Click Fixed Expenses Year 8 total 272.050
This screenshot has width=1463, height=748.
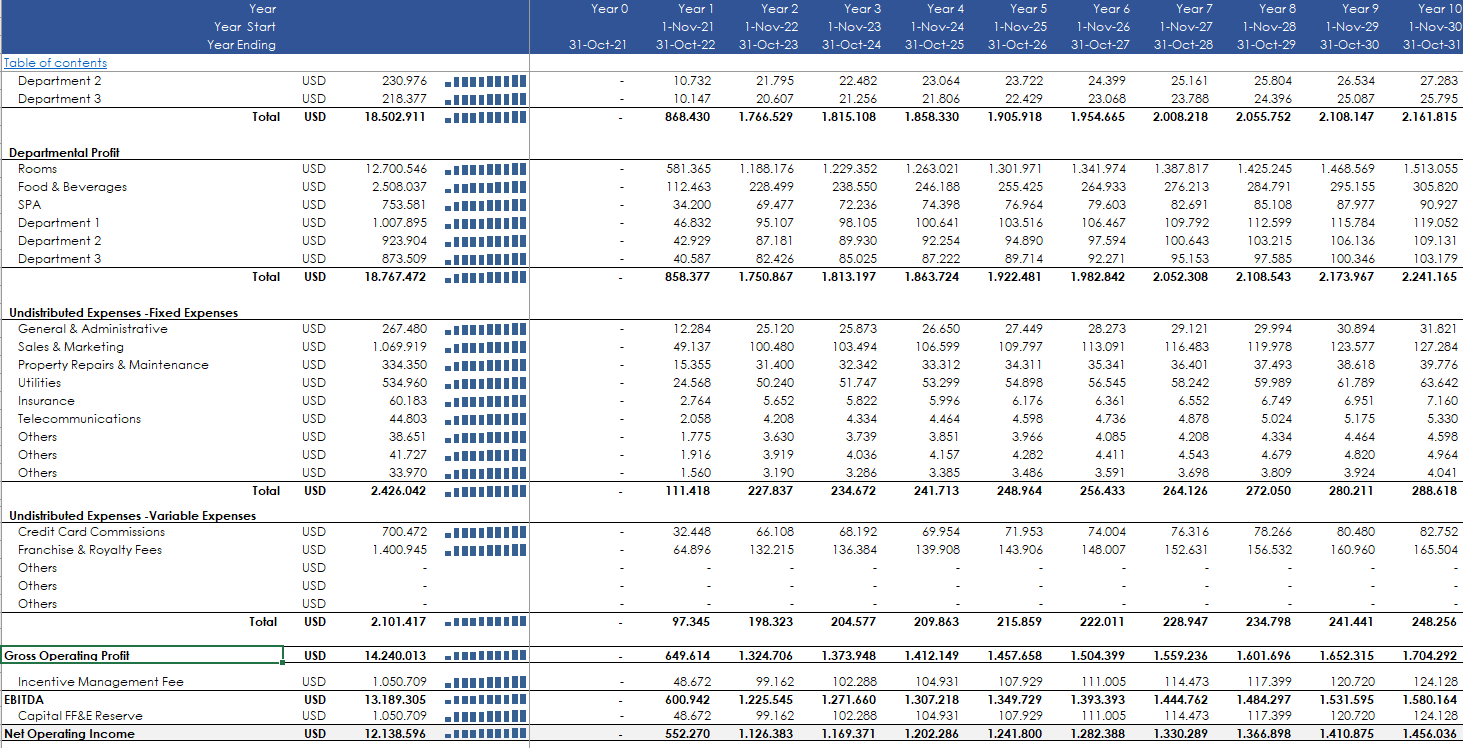tap(1271, 491)
